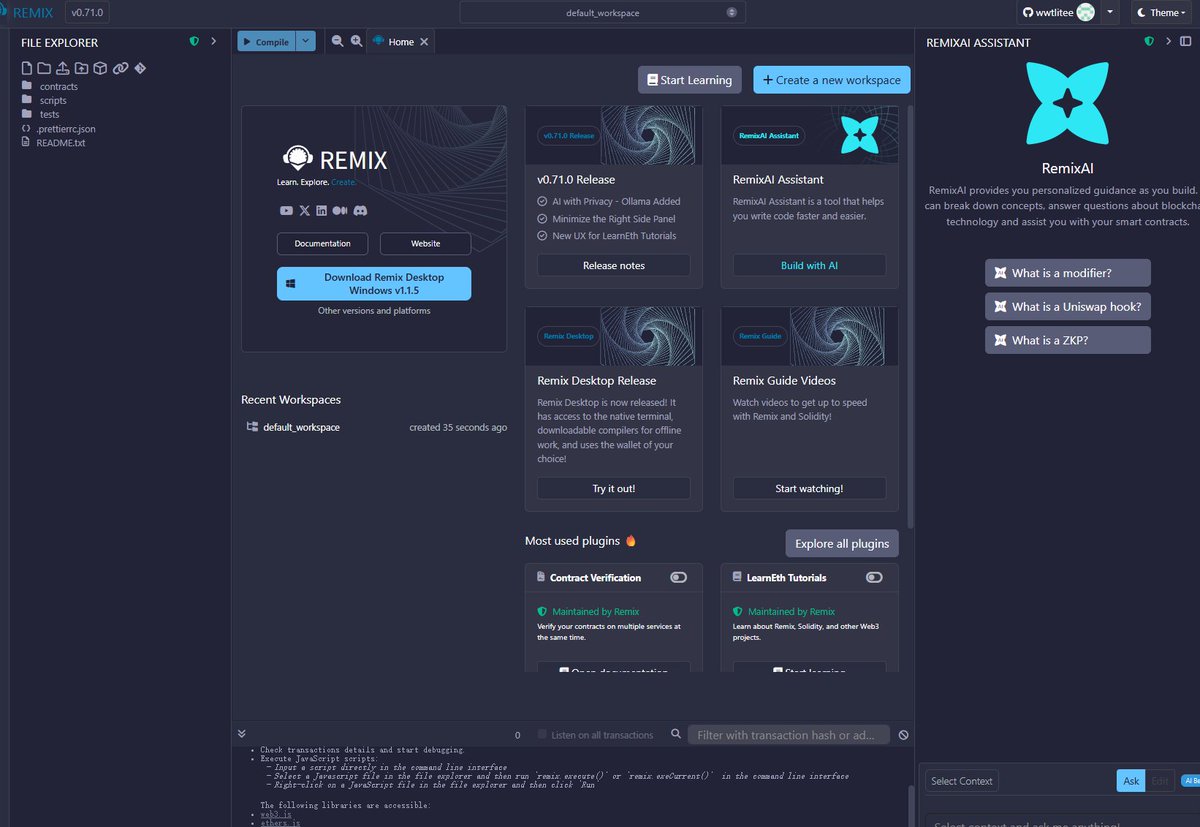The width and height of the screenshot is (1200, 827).
Task: Open the GitHub account dropdown arrow
Action: [x=1111, y=12]
